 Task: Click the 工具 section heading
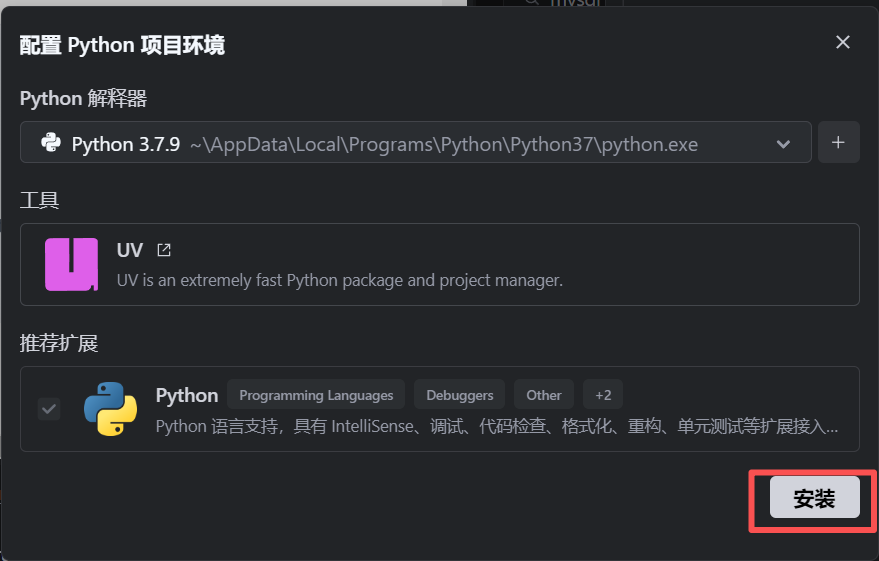tap(39, 200)
